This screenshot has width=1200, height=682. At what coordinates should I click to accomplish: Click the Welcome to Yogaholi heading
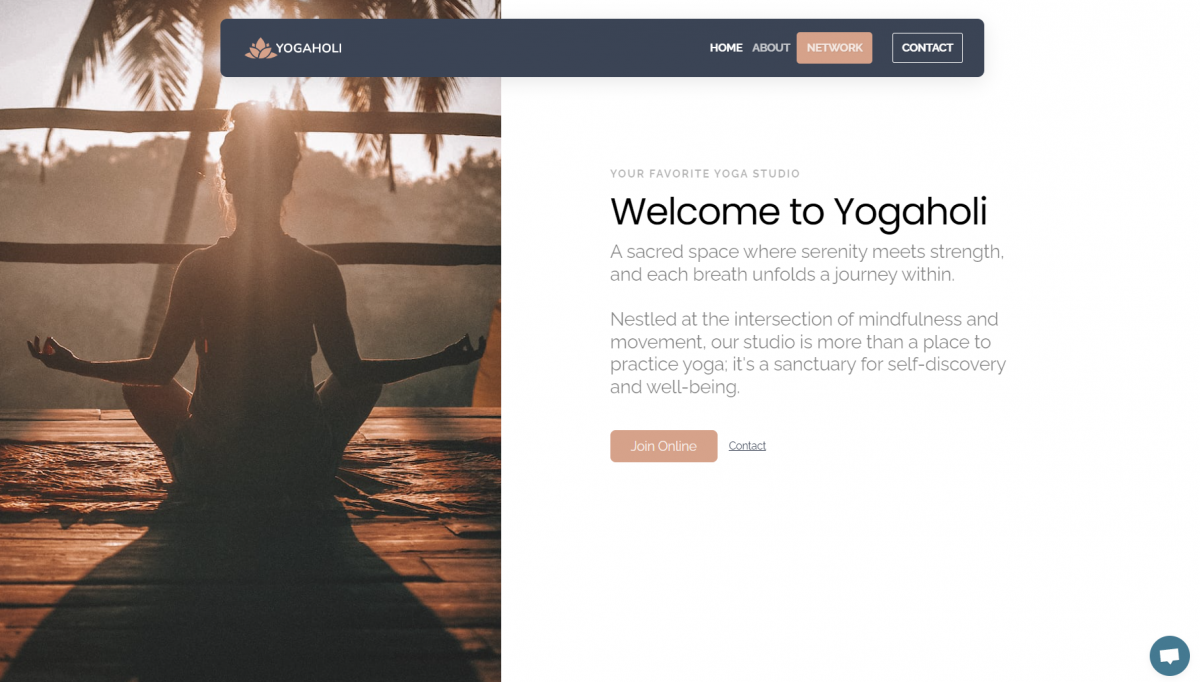tap(798, 212)
